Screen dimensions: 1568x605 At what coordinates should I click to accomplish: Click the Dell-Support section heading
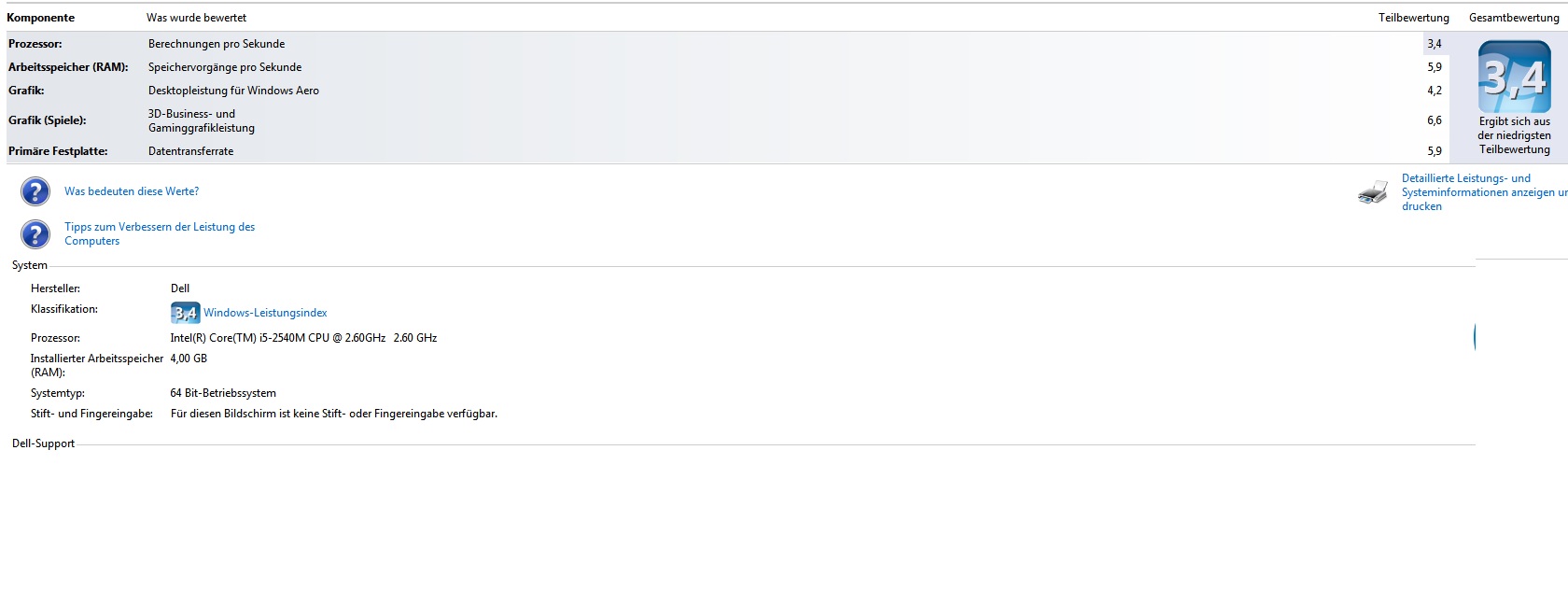pyautogui.click(x=44, y=443)
